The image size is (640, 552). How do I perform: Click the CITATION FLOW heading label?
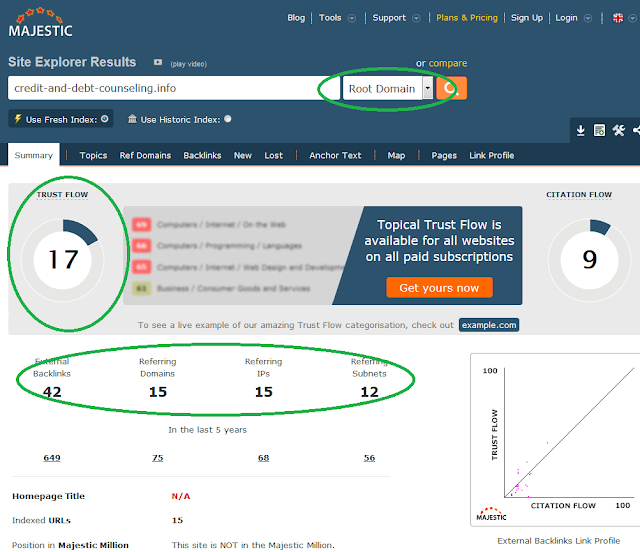pos(579,195)
